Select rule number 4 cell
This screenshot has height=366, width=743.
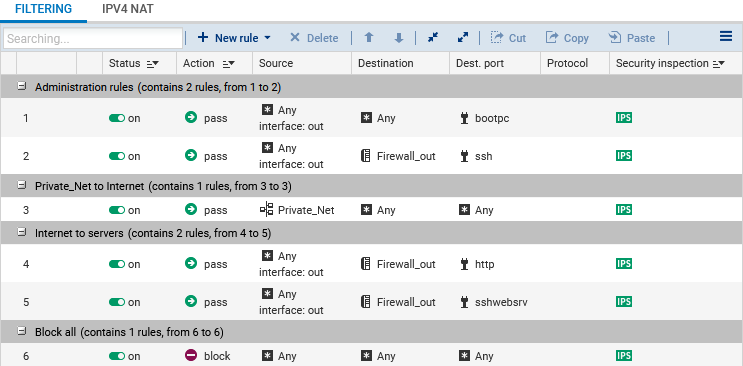click(26, 264)
